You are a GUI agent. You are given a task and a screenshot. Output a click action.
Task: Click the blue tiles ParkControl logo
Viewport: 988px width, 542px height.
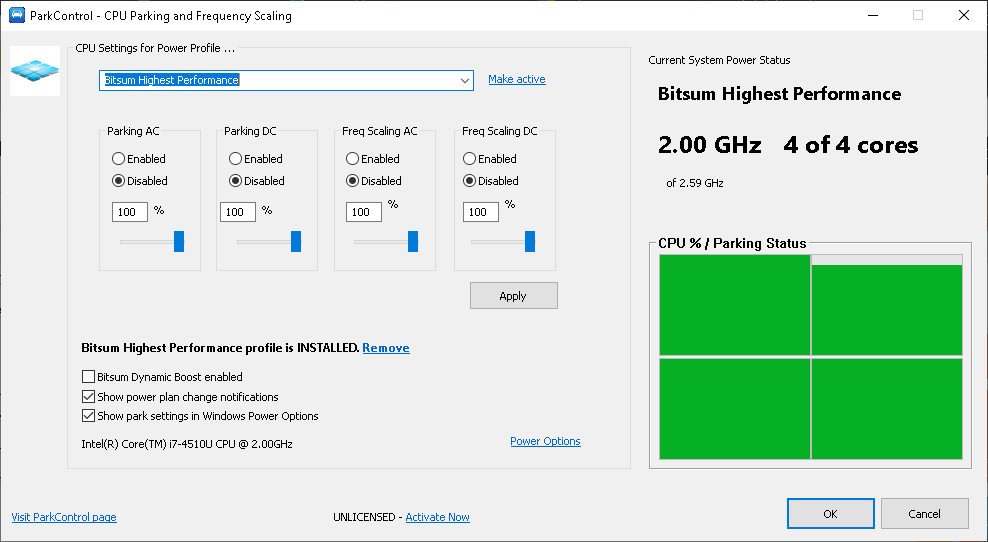(x=35, y=71)
